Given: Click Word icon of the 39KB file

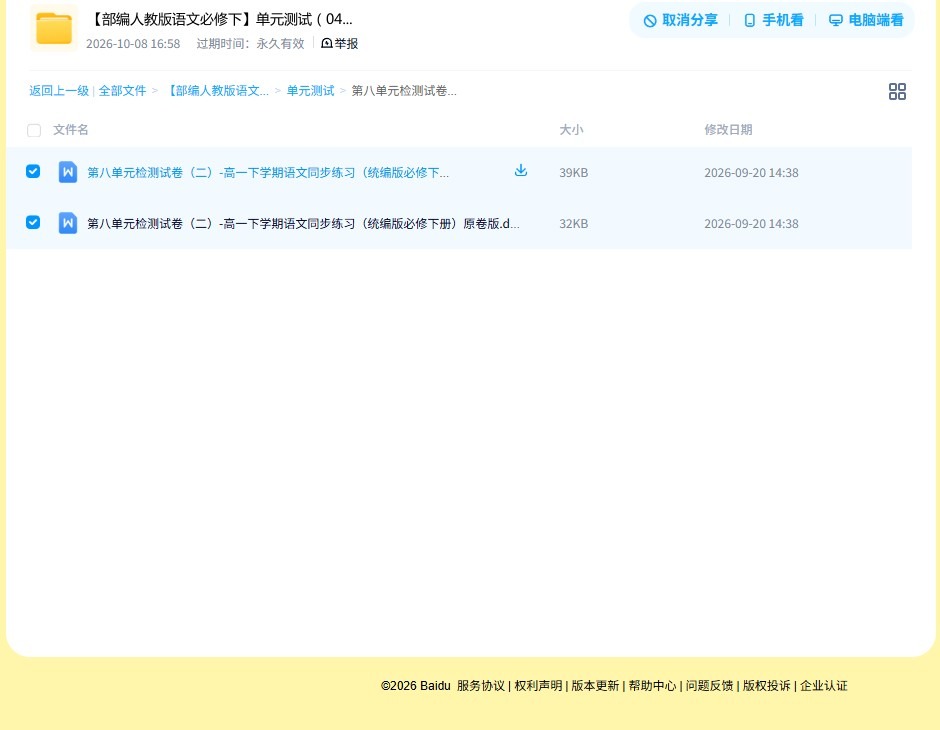Looking at the screenshot, I should pyautogui.click(x=68, y=173).
